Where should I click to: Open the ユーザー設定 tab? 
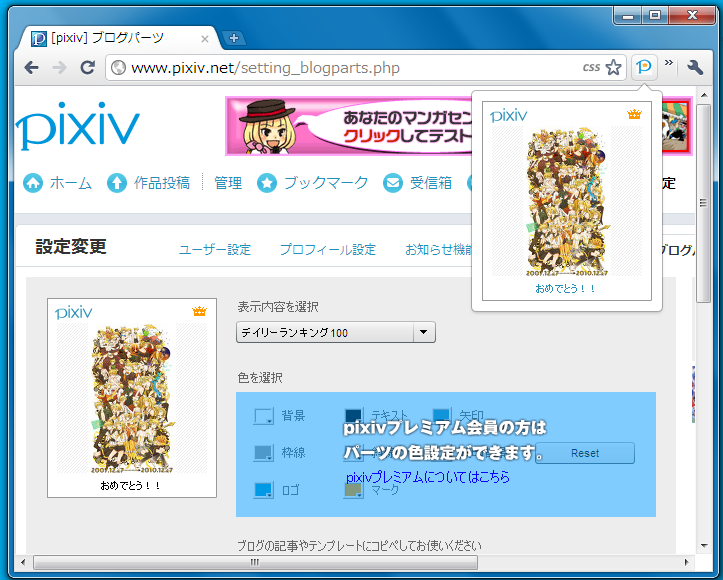click(214, 249)
